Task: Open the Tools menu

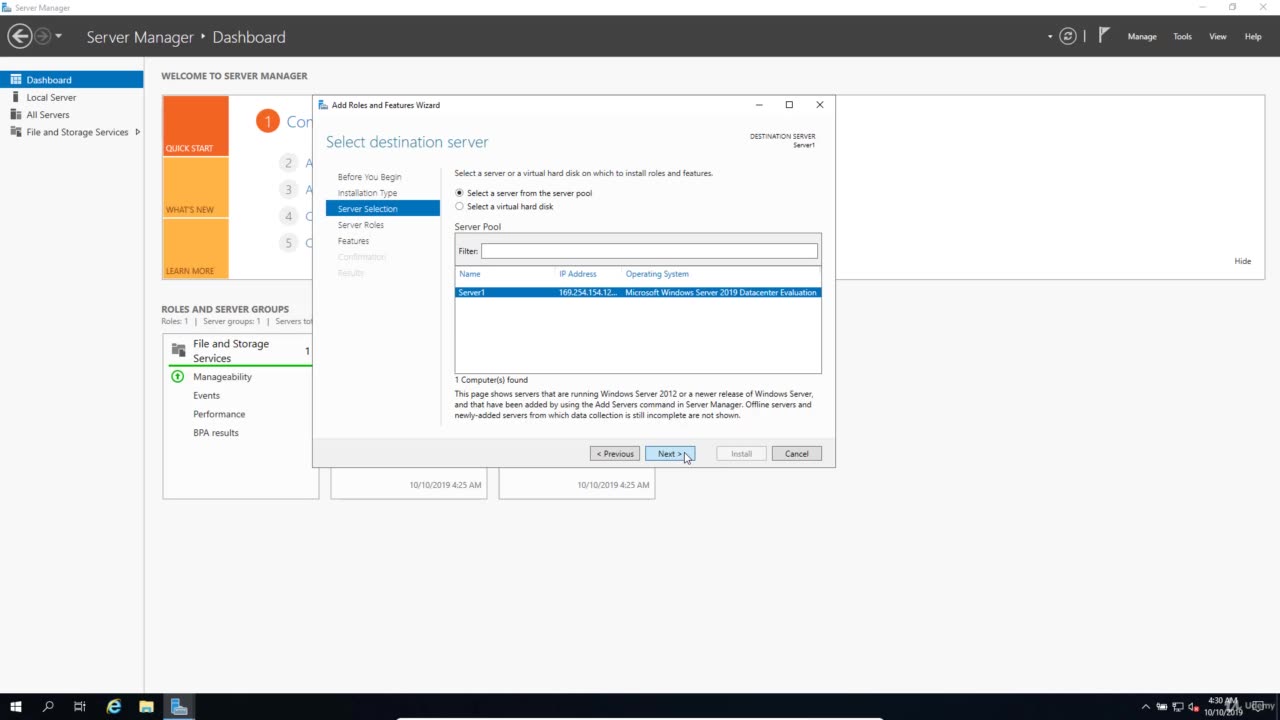Action: (x=1182, y=37)
